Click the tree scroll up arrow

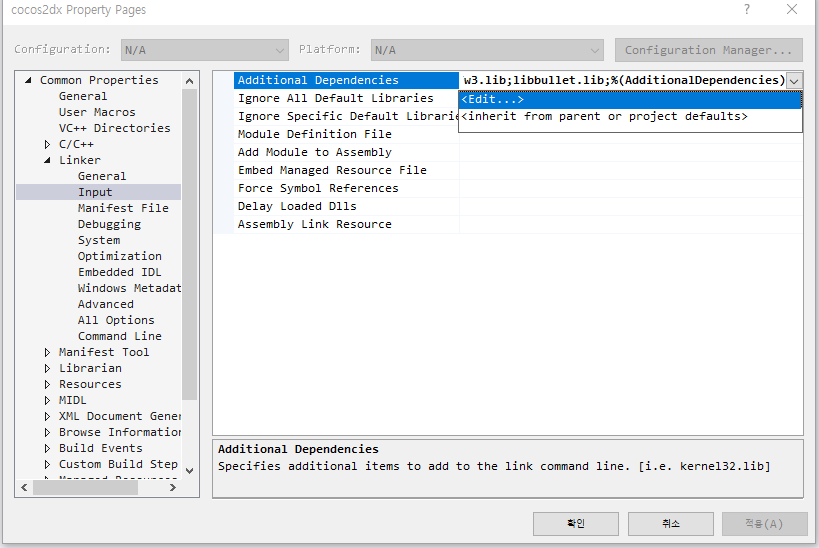pos(190,81)
